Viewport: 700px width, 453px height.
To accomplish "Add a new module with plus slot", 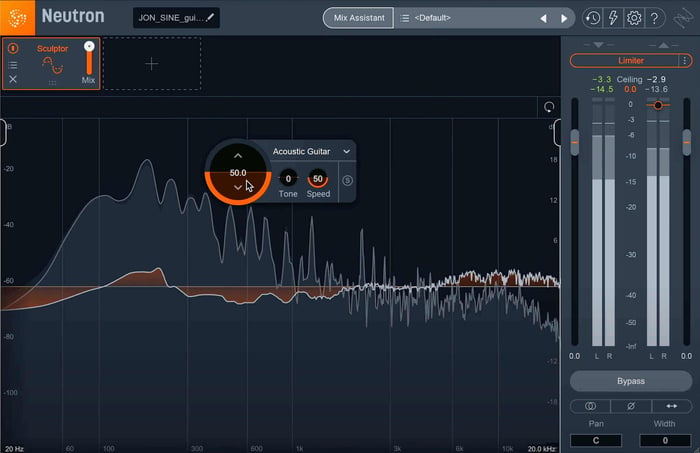I will (x=152, y=64).
